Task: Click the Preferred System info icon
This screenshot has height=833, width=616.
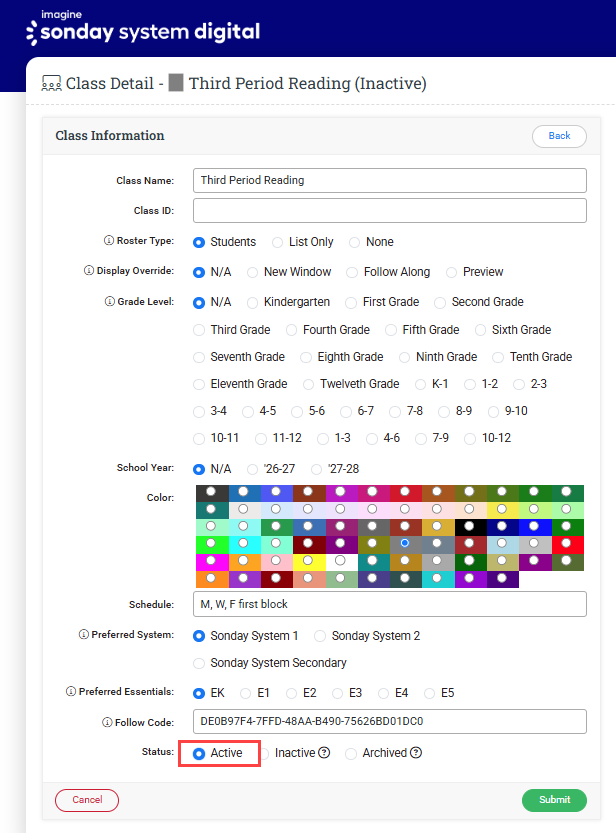Action: click(83, 634)
